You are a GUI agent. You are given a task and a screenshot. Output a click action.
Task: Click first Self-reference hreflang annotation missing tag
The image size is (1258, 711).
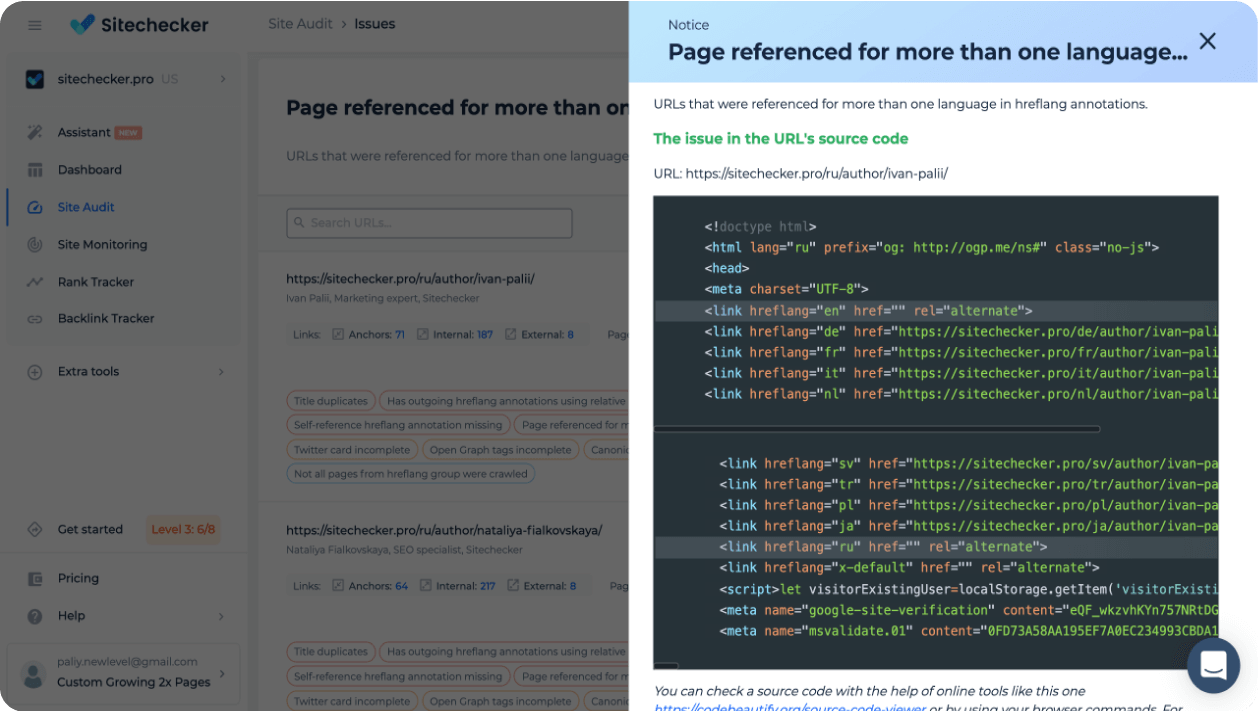pyautogui.click(x=398, y=425)
